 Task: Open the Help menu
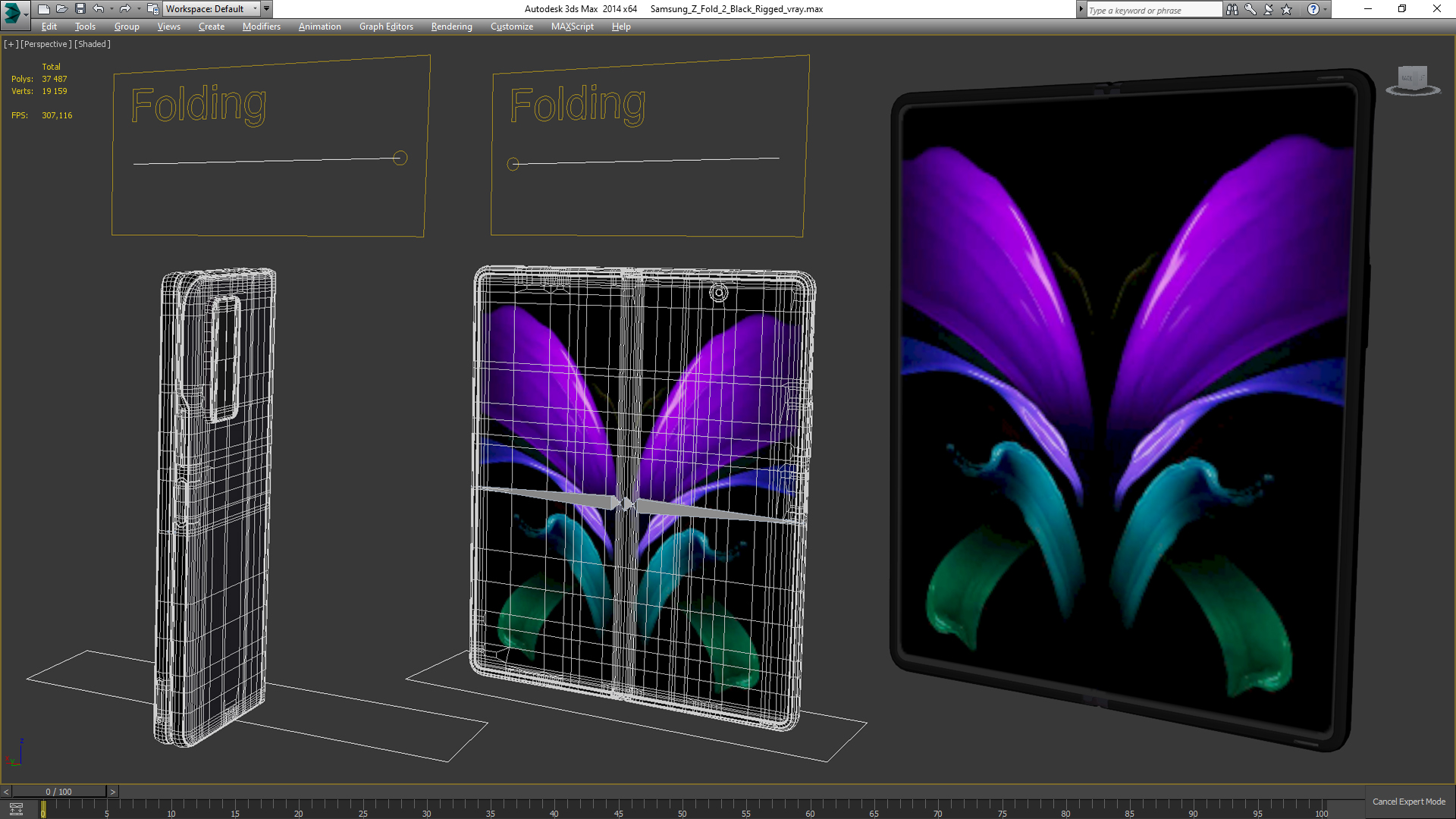click(621, 27)
